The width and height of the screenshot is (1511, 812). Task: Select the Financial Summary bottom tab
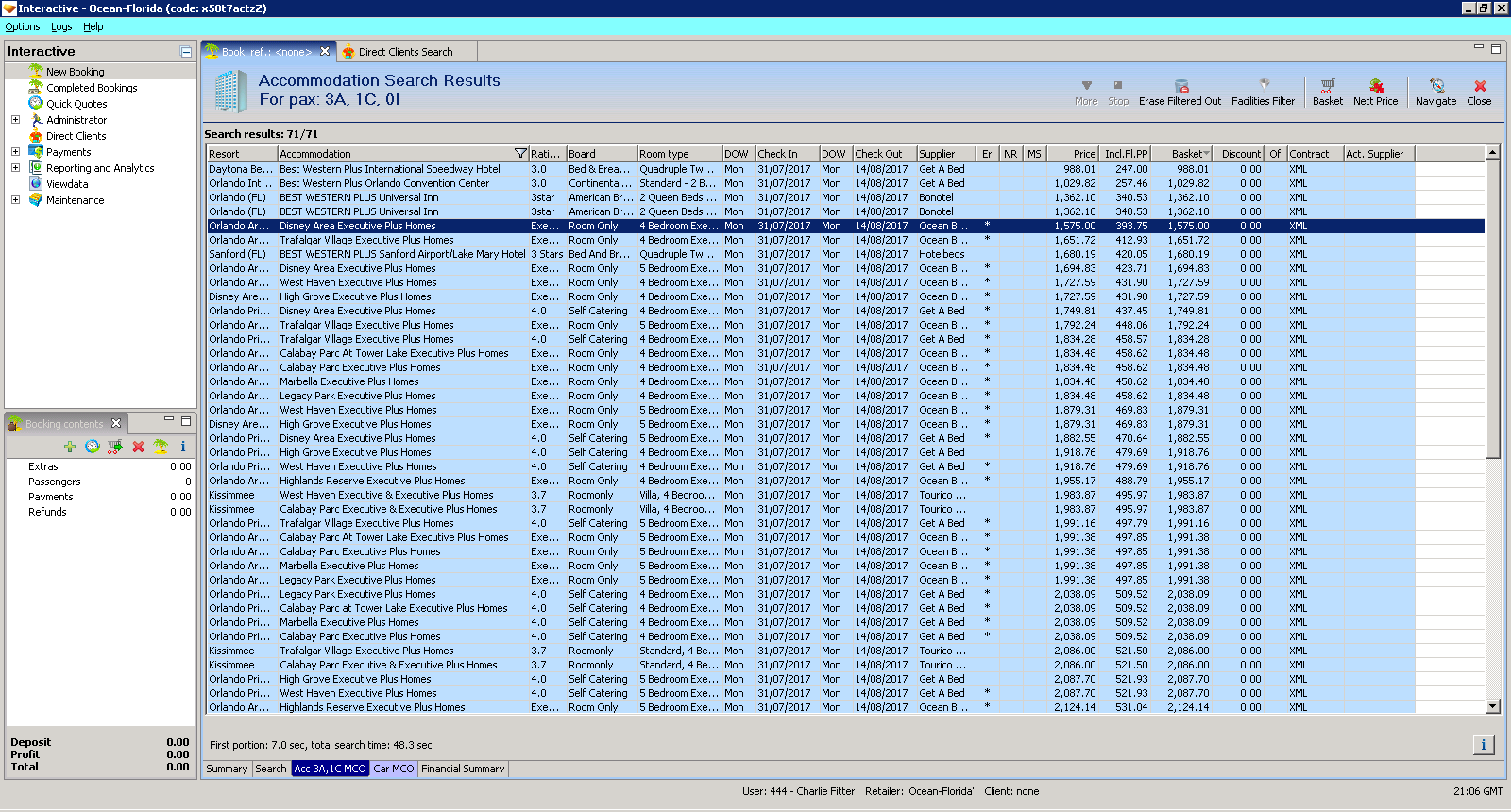click(463, 770)
